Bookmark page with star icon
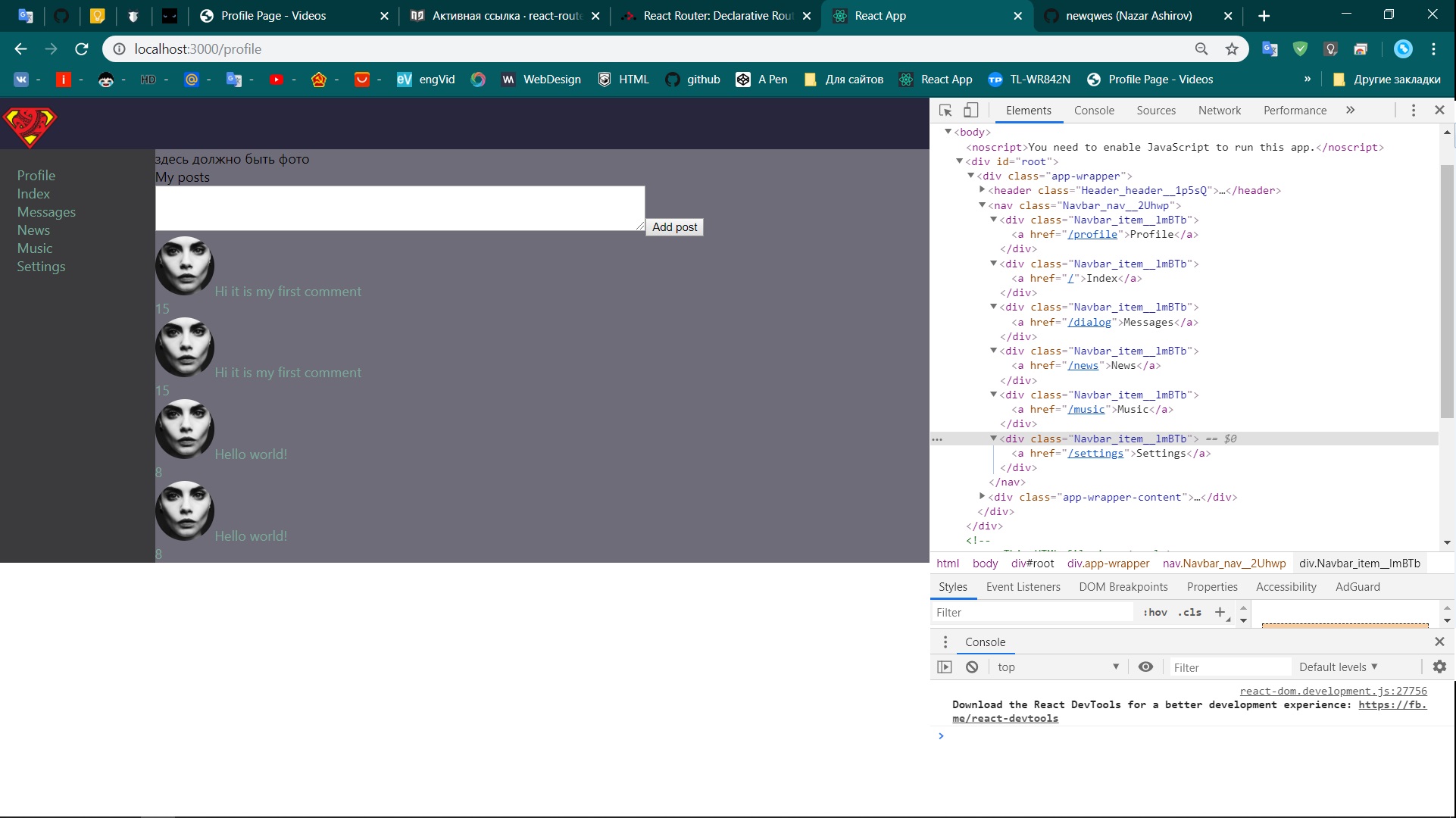Screen dimensions: 1456x818 click(x=1232, y=49)
